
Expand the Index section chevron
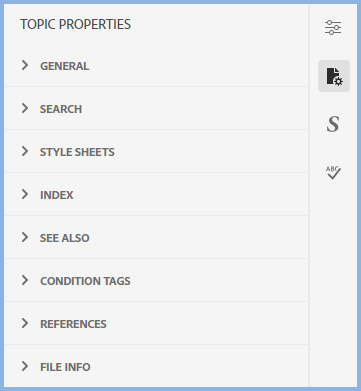point(25,194)
